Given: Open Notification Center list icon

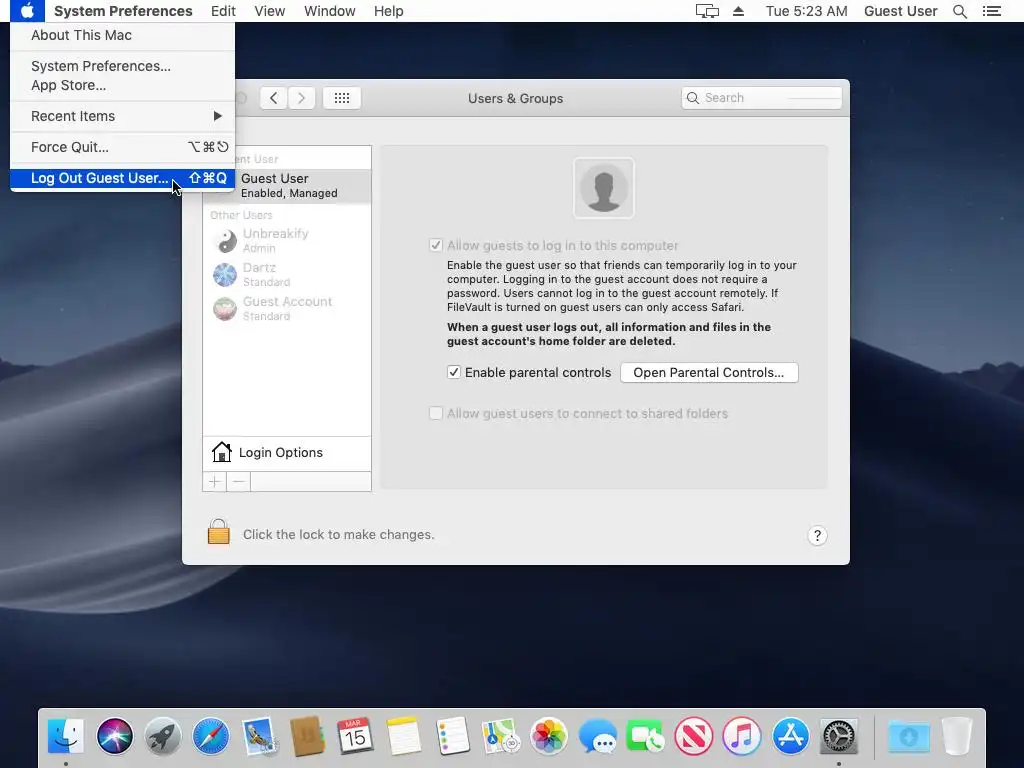Looking at the screenshot, I should click(x=991, y=11).
